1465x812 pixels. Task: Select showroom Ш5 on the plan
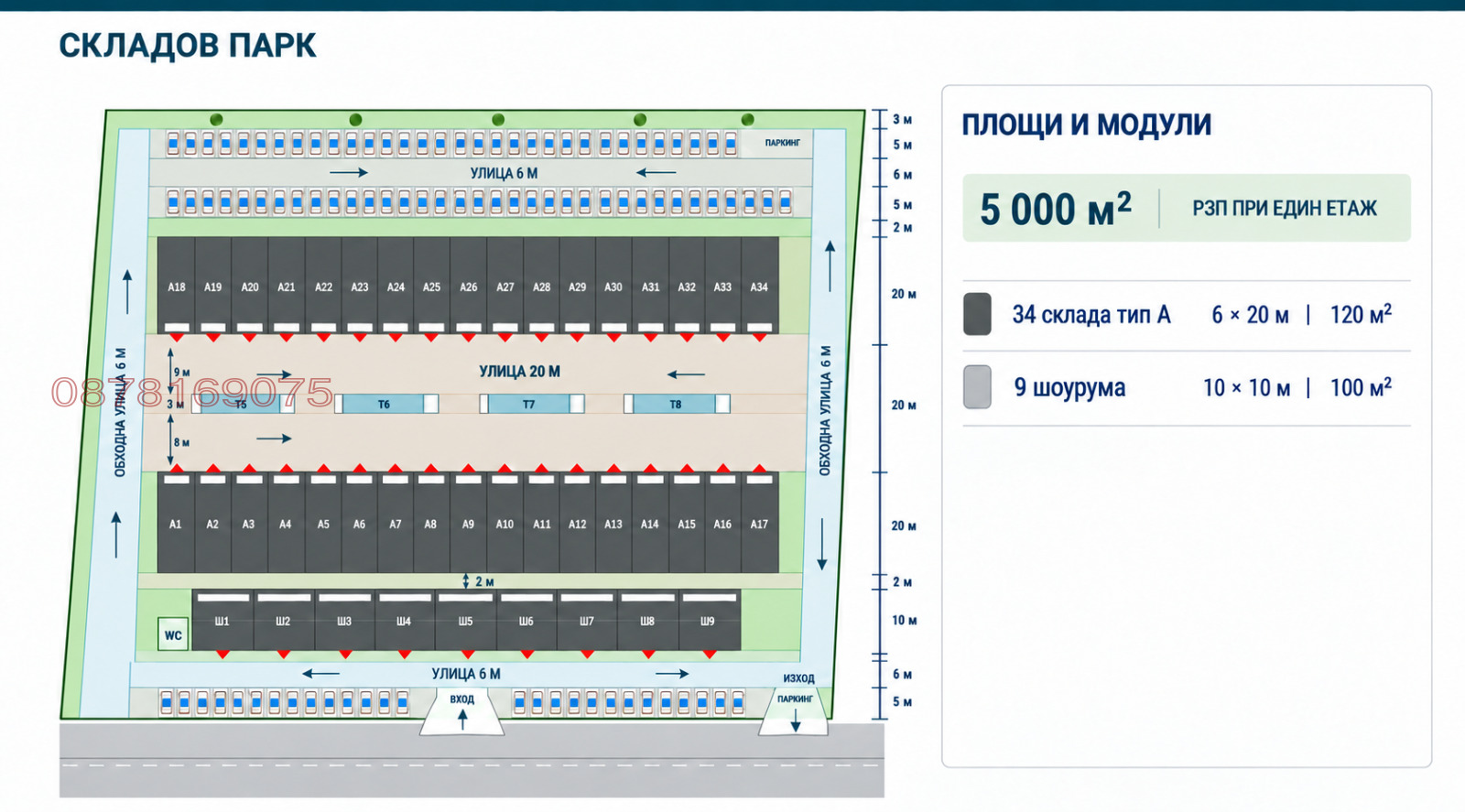pos(466,621)
